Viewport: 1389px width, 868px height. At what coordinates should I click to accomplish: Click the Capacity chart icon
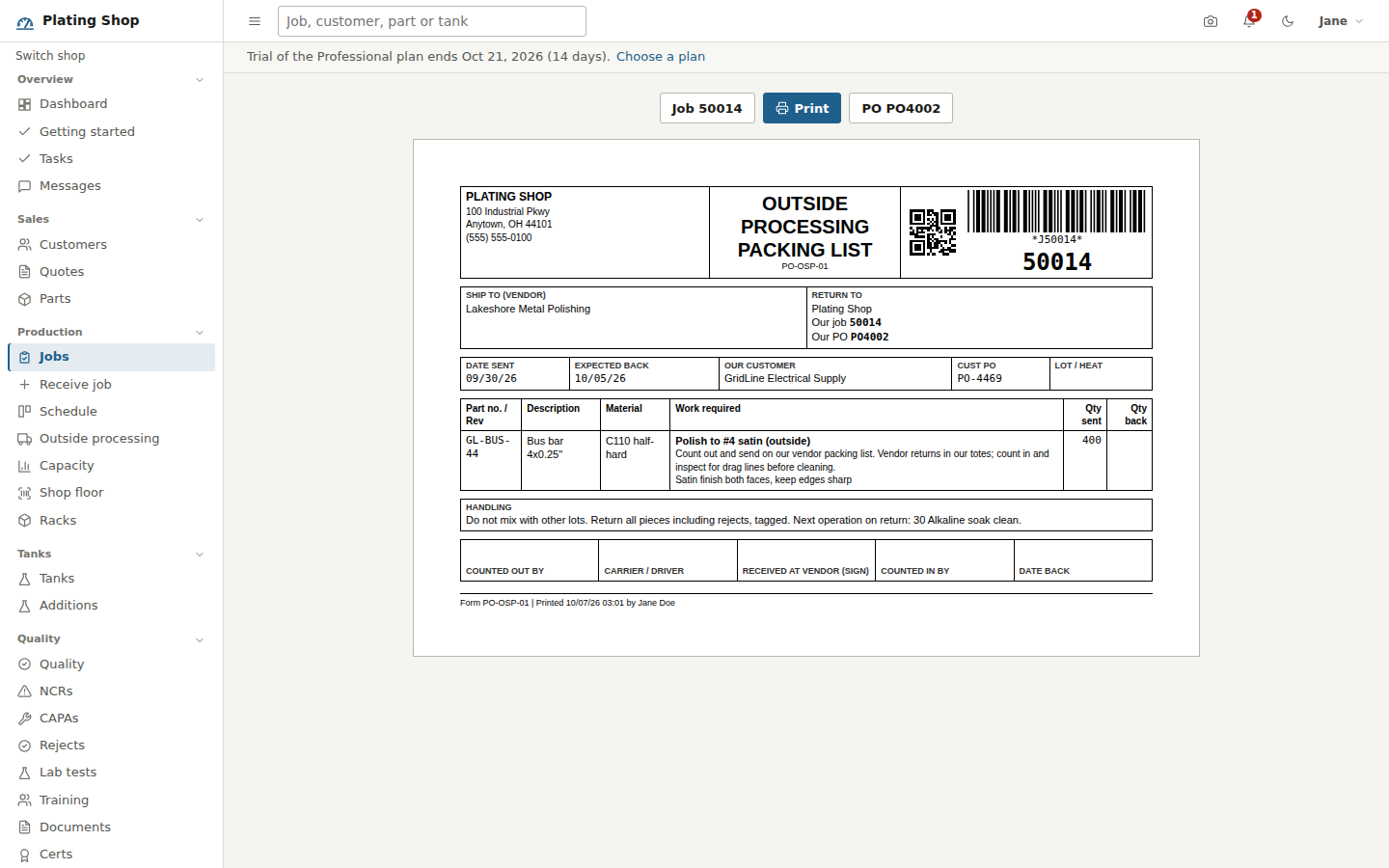coord(25,466)
